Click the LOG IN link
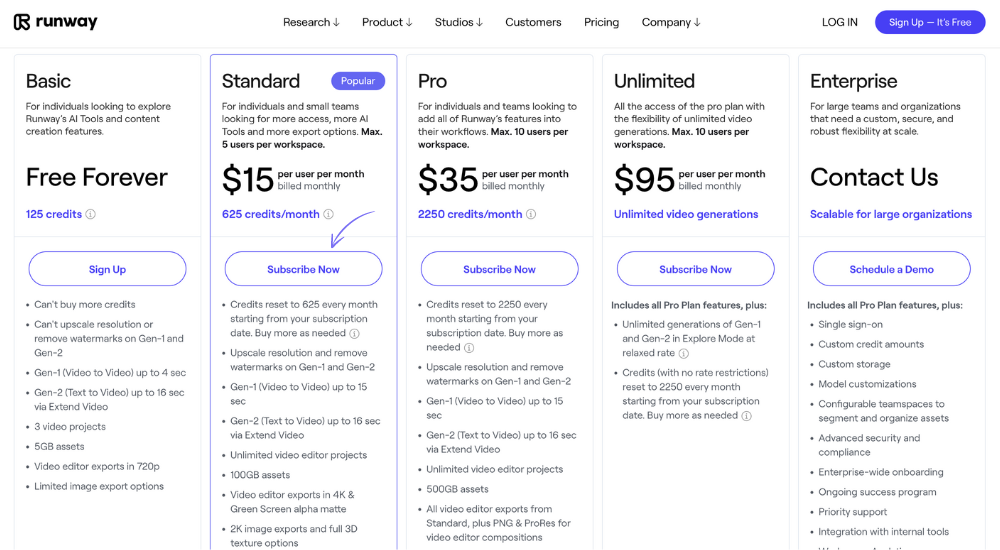The width and height of the screenshot is (1000, 550). [x=839, y=22]
